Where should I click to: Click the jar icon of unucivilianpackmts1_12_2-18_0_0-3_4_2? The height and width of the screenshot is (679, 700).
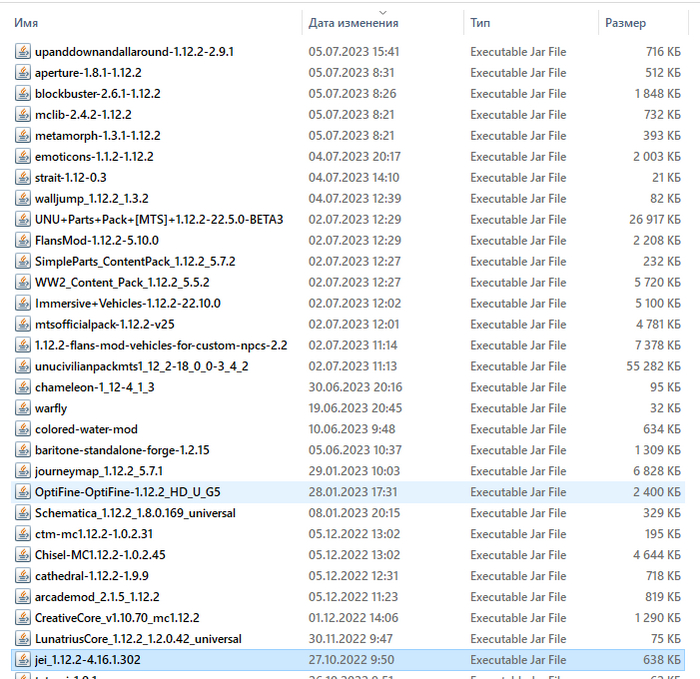23,367
